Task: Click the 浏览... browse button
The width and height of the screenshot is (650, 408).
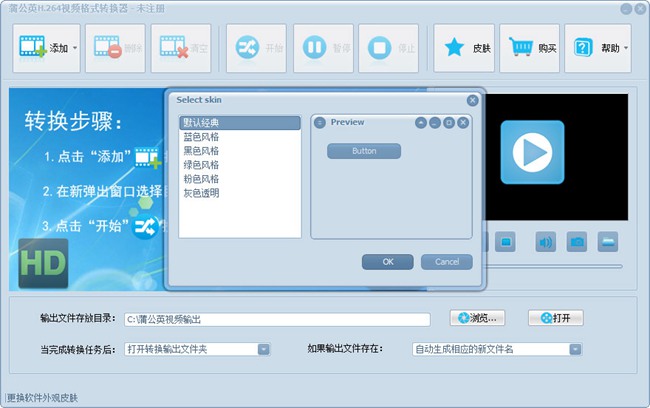Action: (x=477, y=318)
